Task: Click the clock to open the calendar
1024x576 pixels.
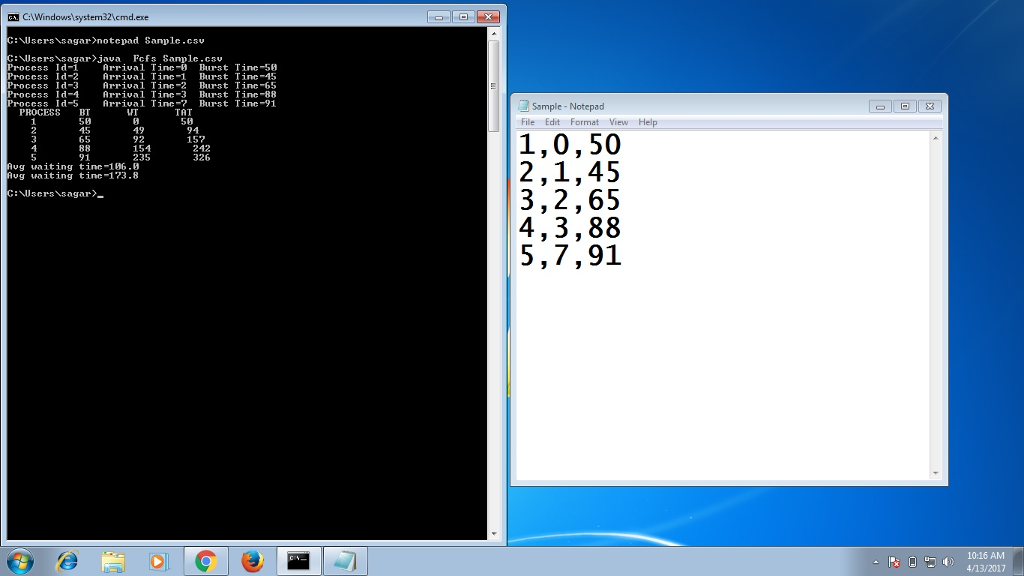Action: click(x=985, y=561)
